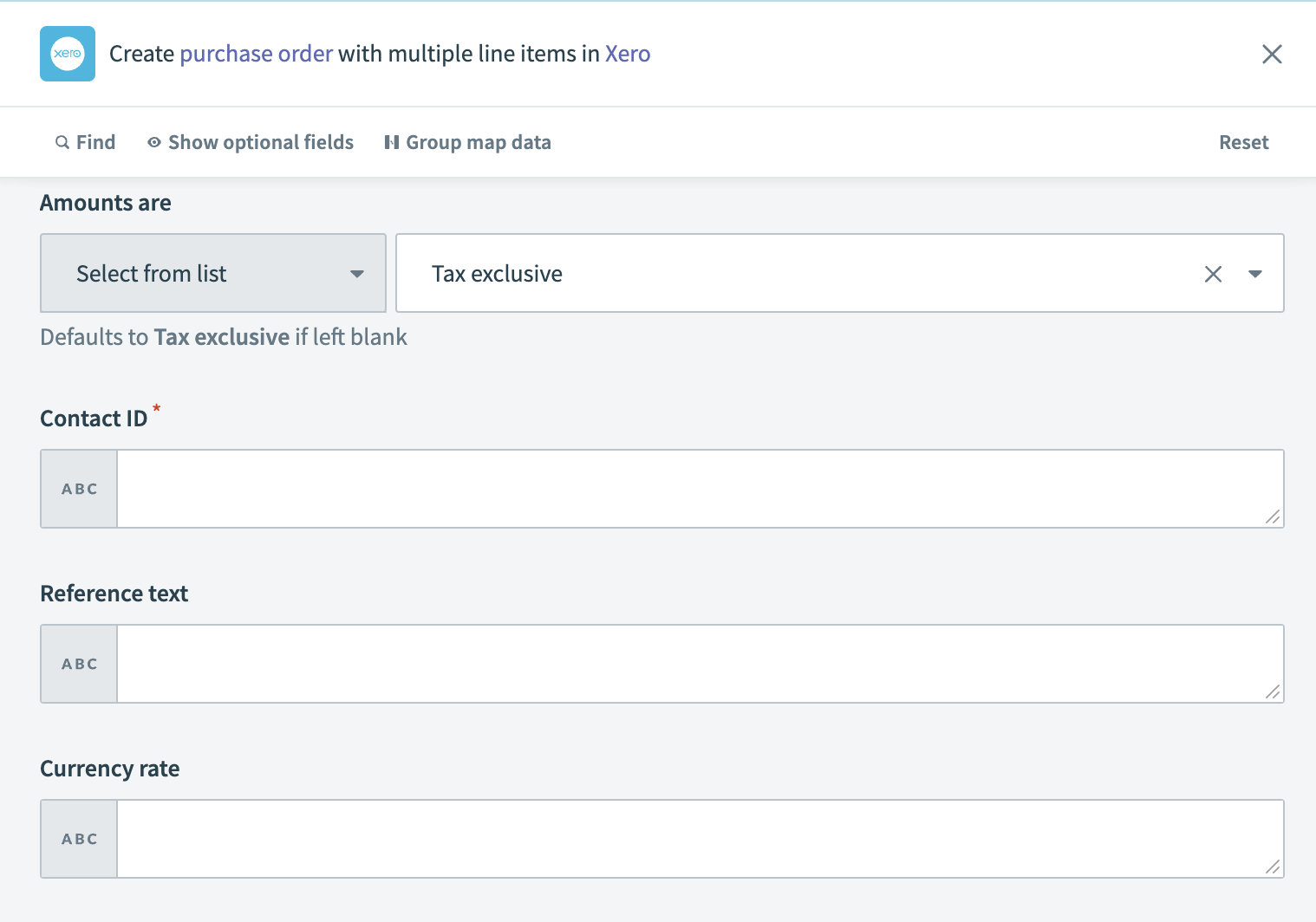Screen dimensions: 1316x922
Task: Click the ABC type icon on Reference text field
Action: (78, 663)
